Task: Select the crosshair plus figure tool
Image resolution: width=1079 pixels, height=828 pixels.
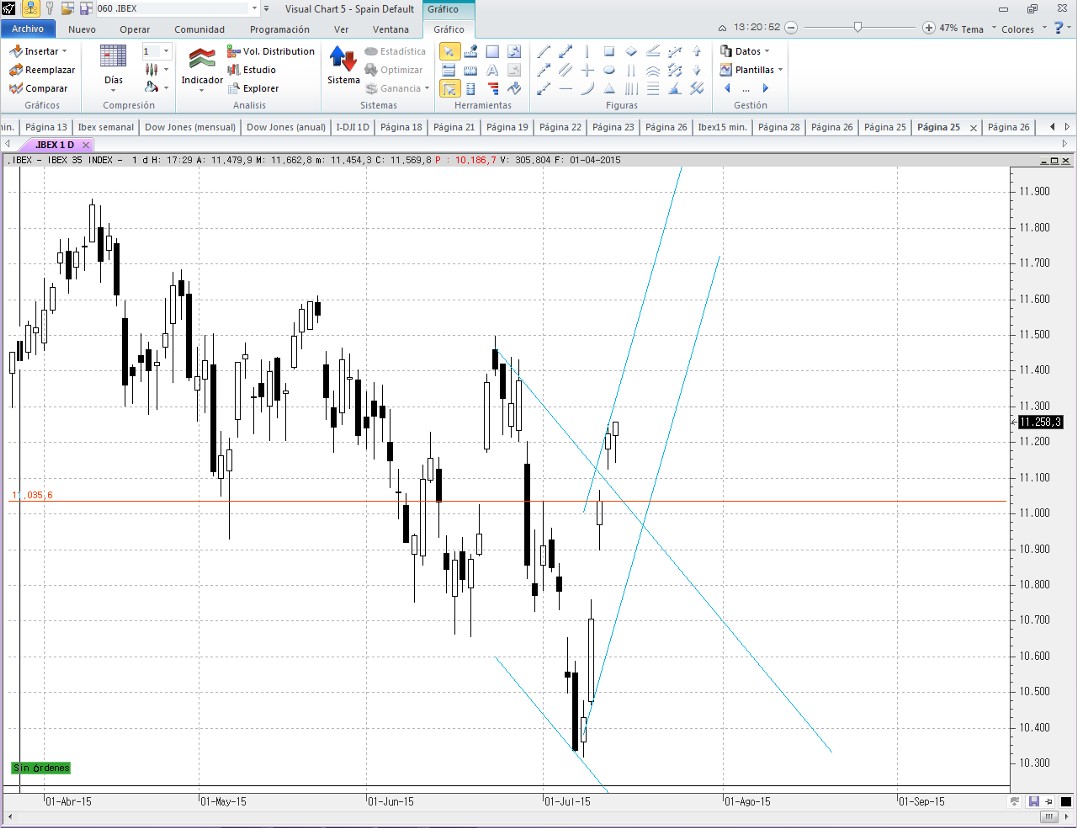Action: click(587, 70)
